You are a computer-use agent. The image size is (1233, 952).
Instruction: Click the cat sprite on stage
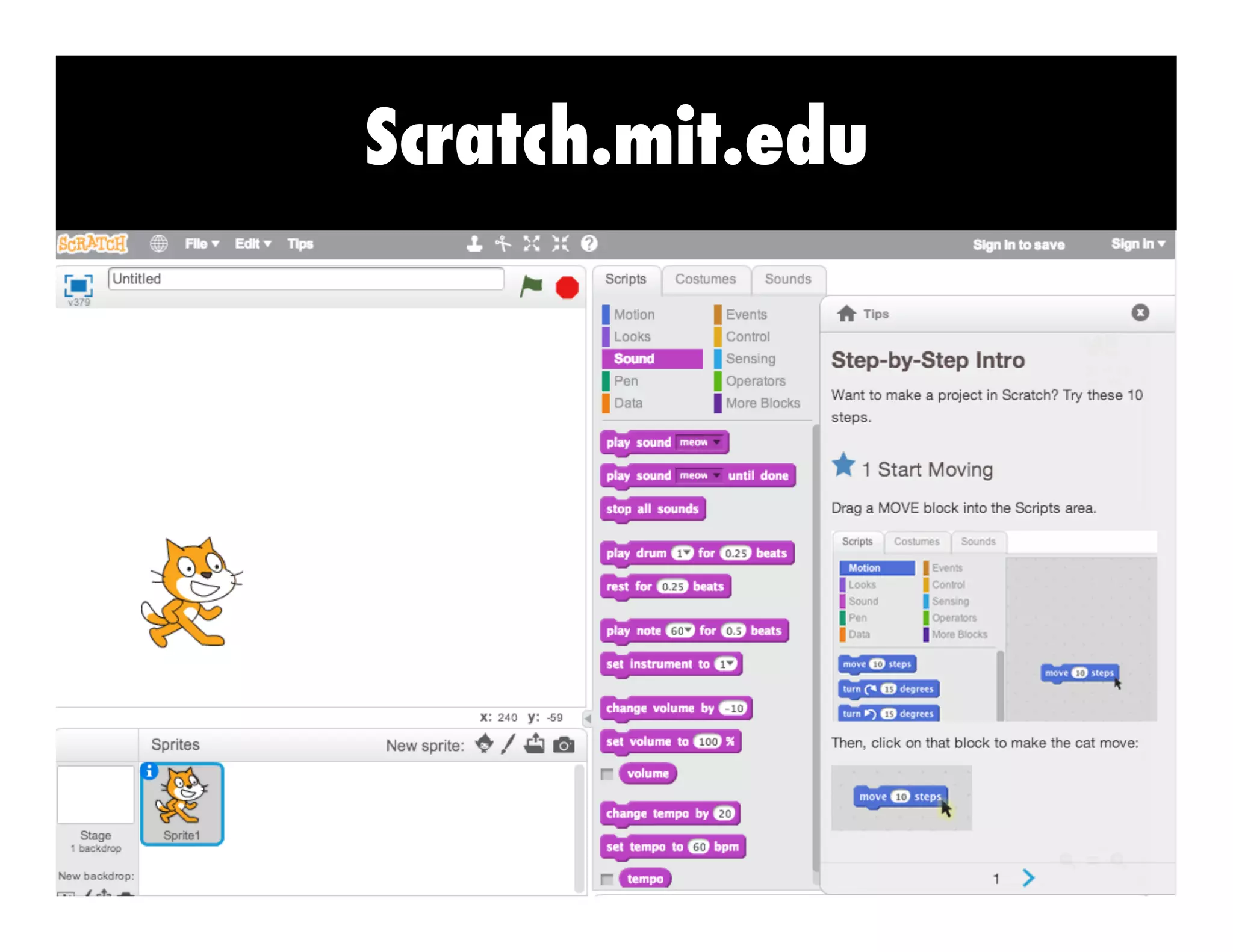pyautogui.click(x=191, y=592)
